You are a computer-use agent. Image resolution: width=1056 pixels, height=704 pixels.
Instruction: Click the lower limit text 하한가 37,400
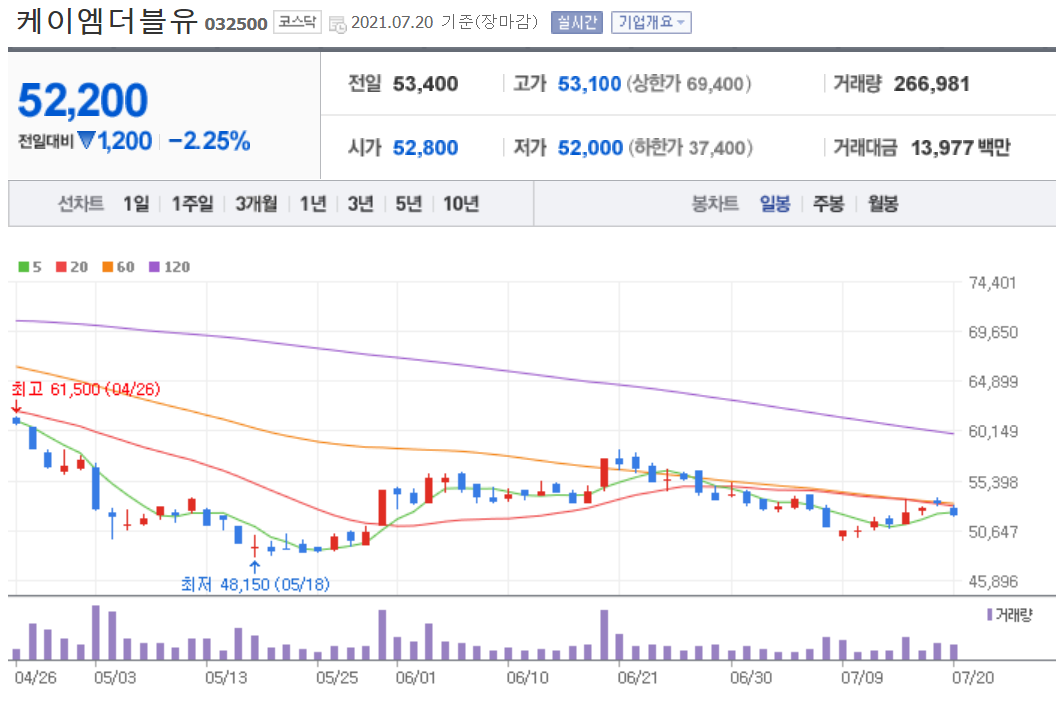point(690,148)
